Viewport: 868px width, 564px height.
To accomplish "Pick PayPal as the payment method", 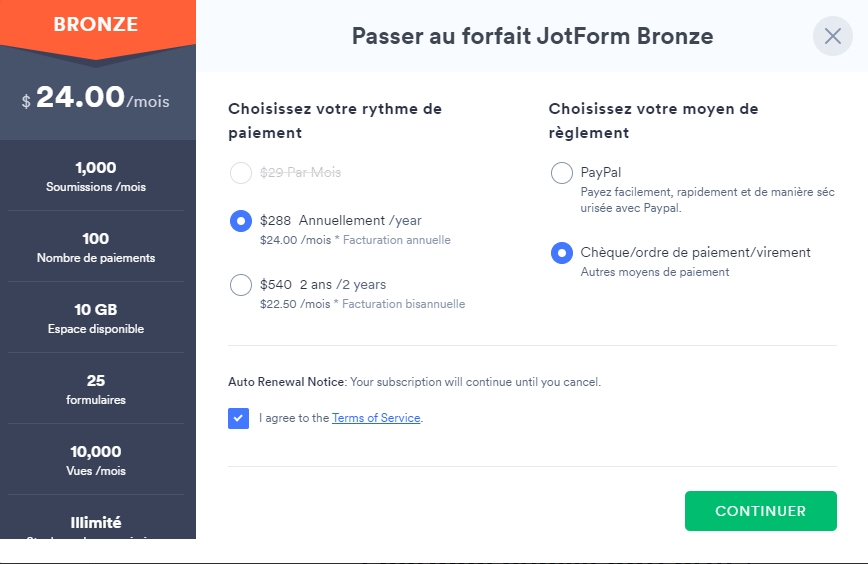I will pyautogui.click(x=561, y=173).
